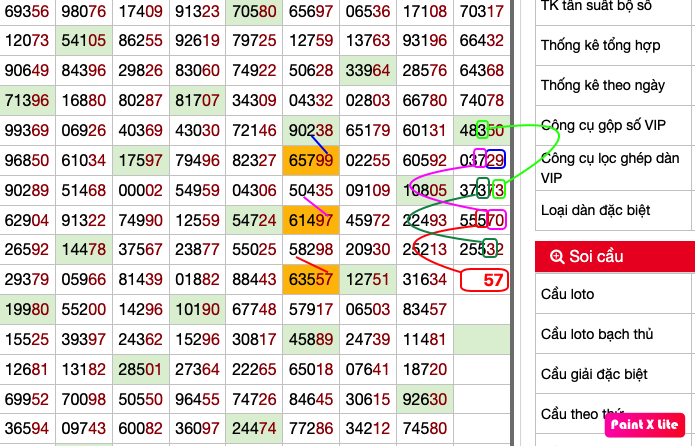Image resolution: width=695 pixels, height=446 pixels.
Task: Go to Thống kê theo ngày
Action: coord(602,85)
